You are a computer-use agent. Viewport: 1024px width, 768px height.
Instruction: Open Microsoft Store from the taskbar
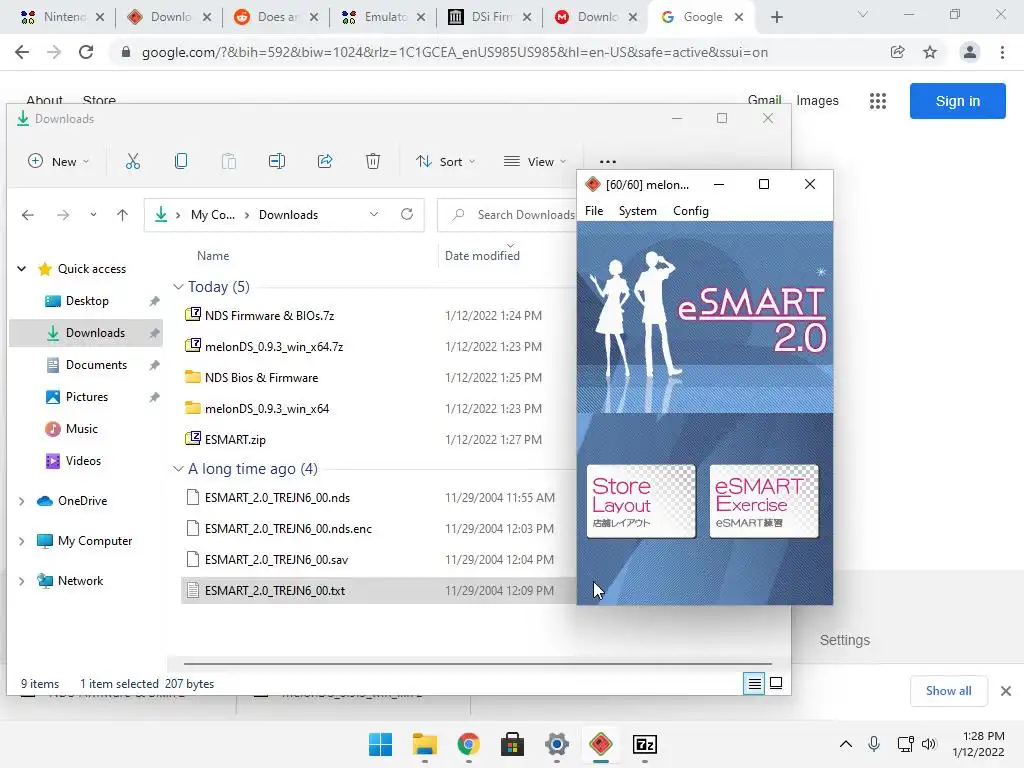point(513,744)
